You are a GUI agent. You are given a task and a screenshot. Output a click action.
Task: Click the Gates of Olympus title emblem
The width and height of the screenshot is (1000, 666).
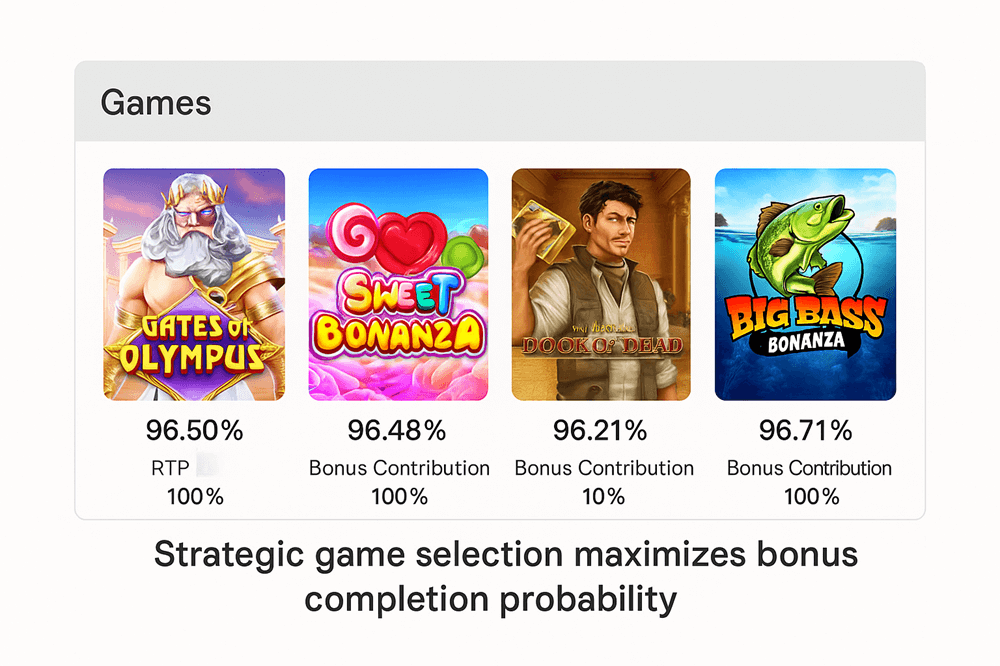(x=194, y=345)
